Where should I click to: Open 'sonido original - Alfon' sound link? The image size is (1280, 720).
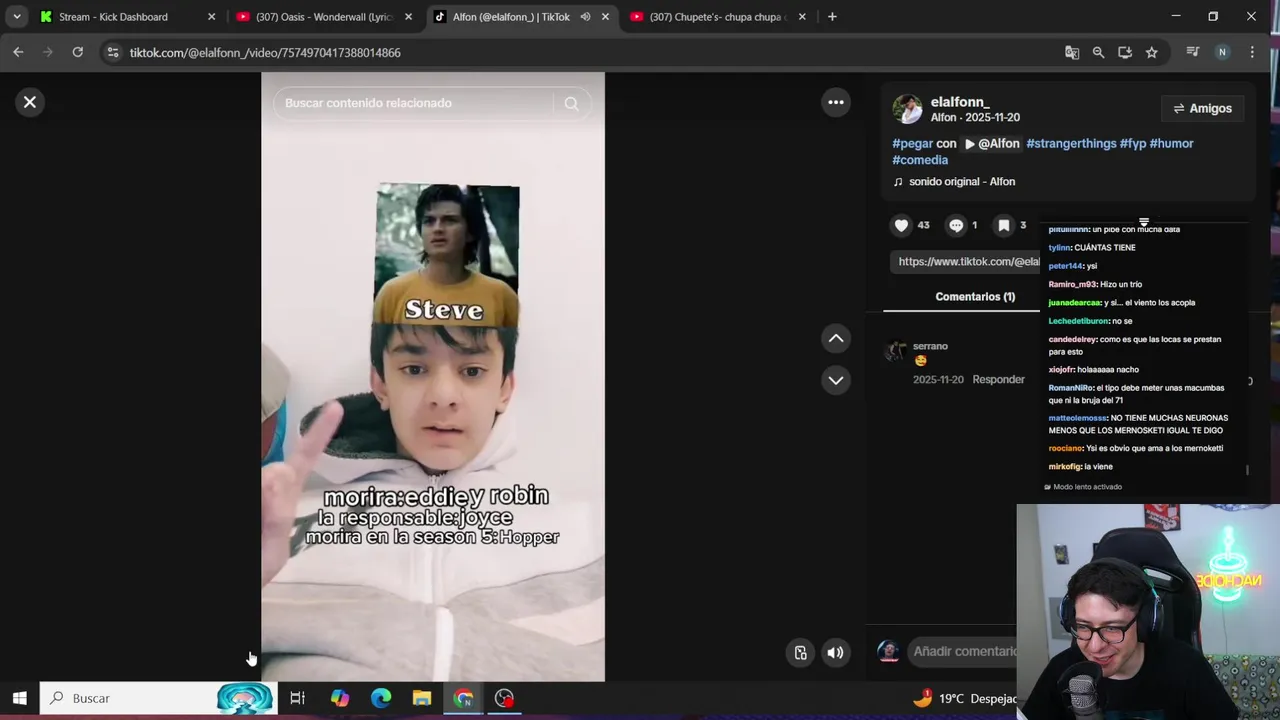click(962, 181)
